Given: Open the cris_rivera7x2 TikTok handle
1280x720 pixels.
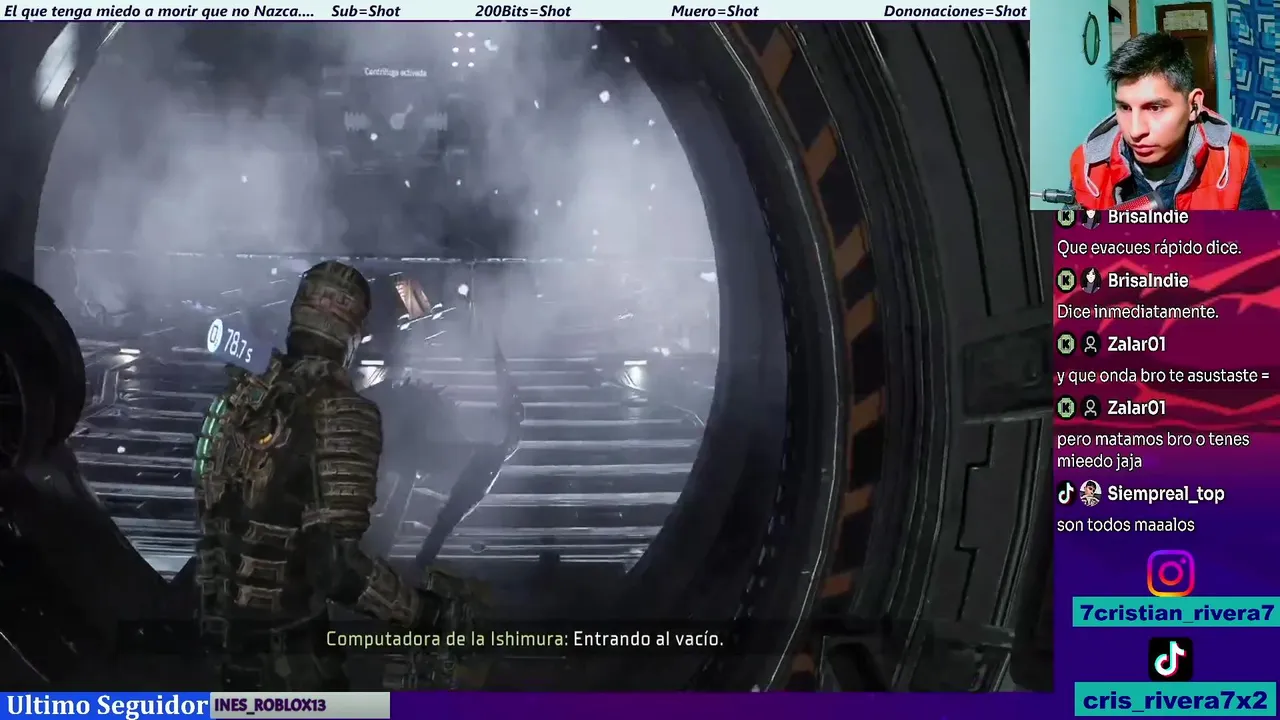Looking at the screenshot, I should (x=1176, y=700).
